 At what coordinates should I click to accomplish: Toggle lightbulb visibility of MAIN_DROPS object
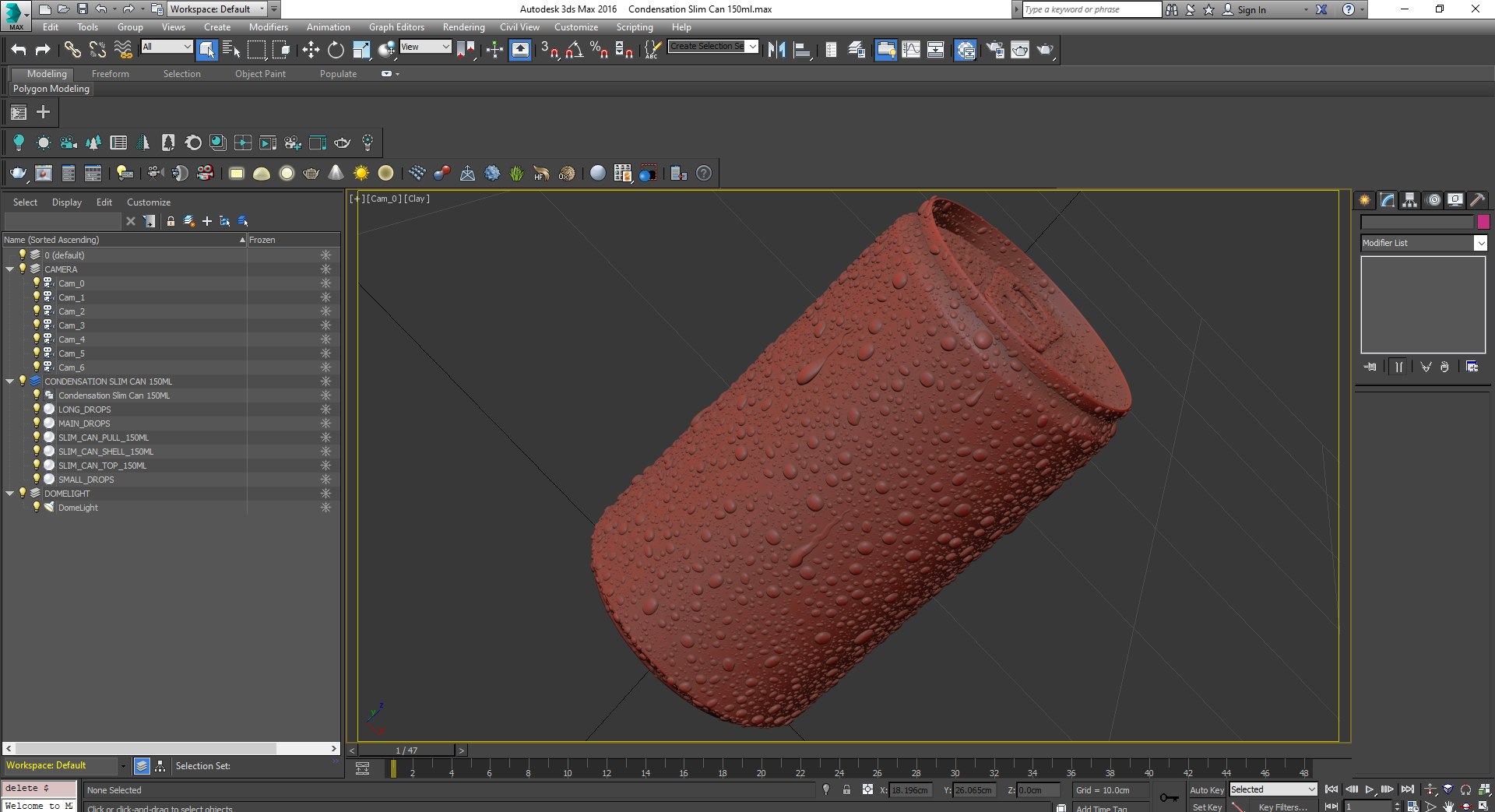pos(36,424)
